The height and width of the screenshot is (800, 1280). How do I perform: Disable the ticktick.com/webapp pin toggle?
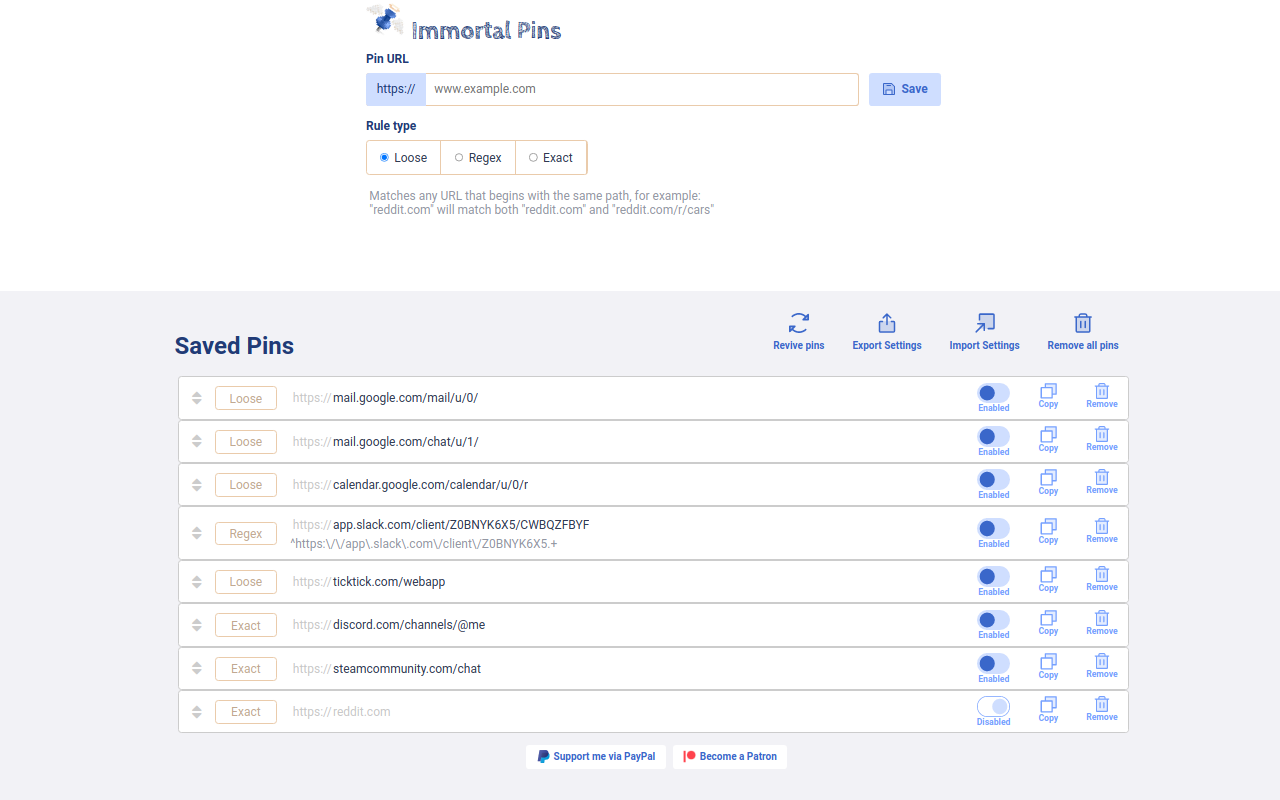coord(993,577)
